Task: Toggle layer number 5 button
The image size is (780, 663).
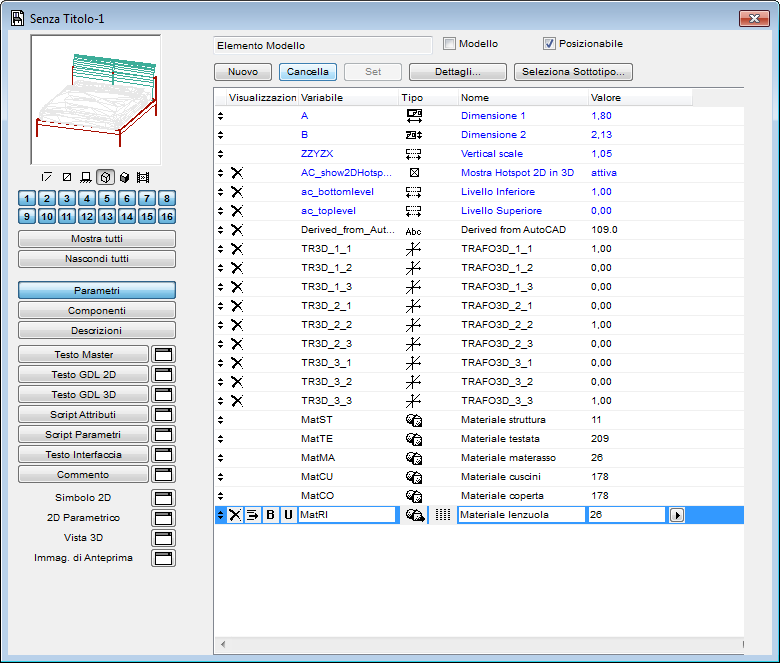Action: point(106,199)
